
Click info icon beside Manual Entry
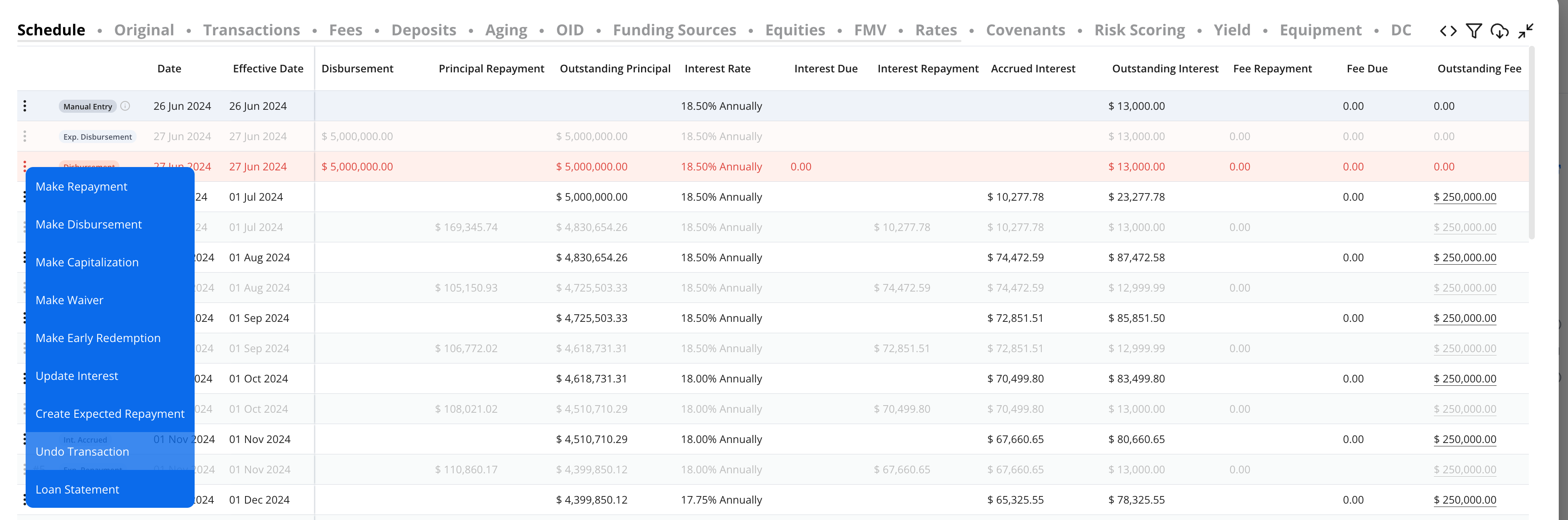coord(125,106)
